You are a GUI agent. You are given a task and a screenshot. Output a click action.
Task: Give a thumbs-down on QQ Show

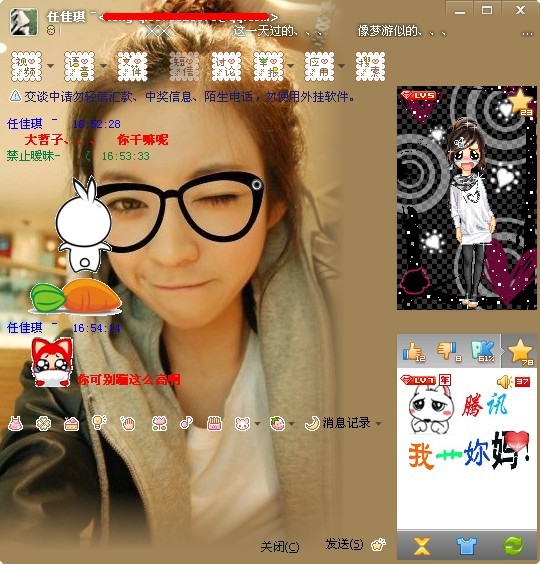coord(447,352)
